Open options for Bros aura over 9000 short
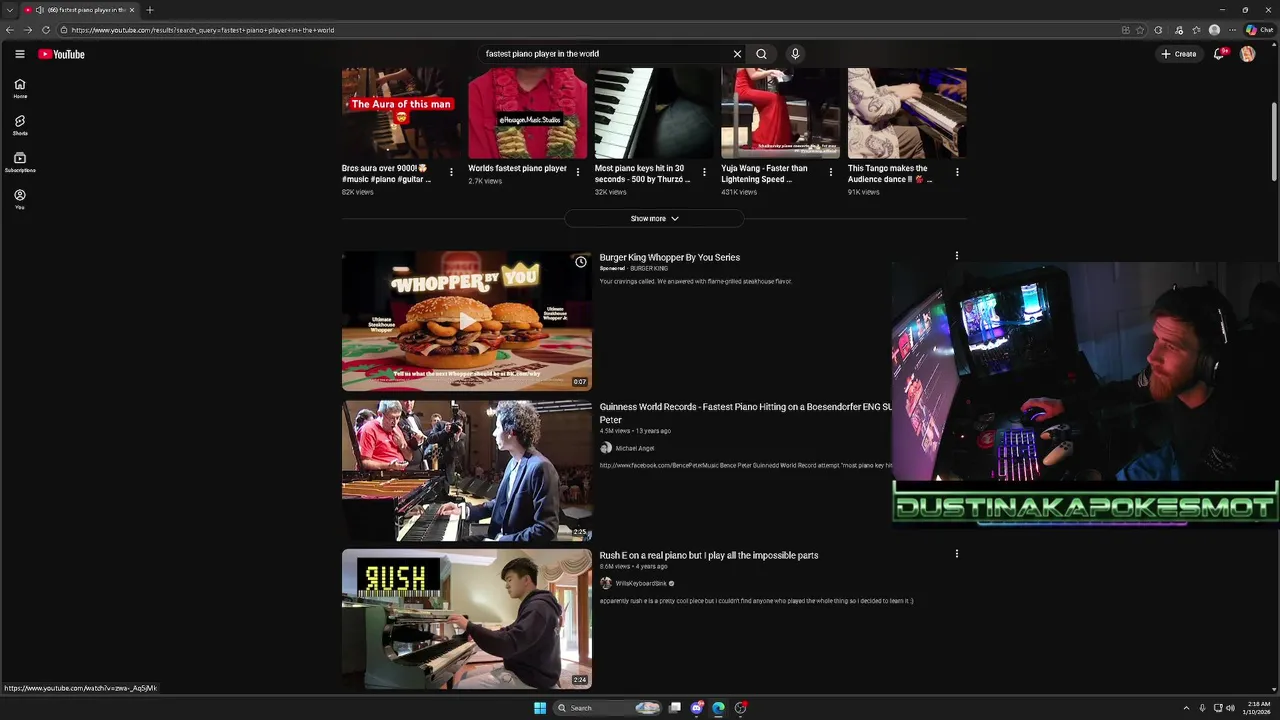 [x=451, y=172]
